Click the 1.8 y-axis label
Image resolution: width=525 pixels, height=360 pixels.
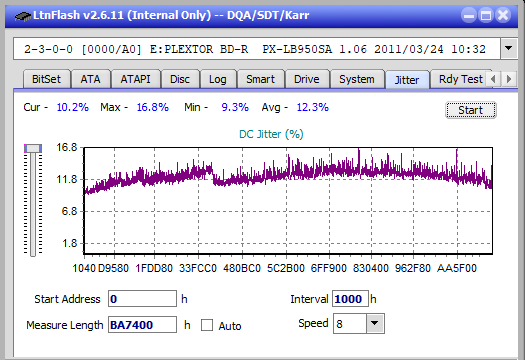point(69,243)
